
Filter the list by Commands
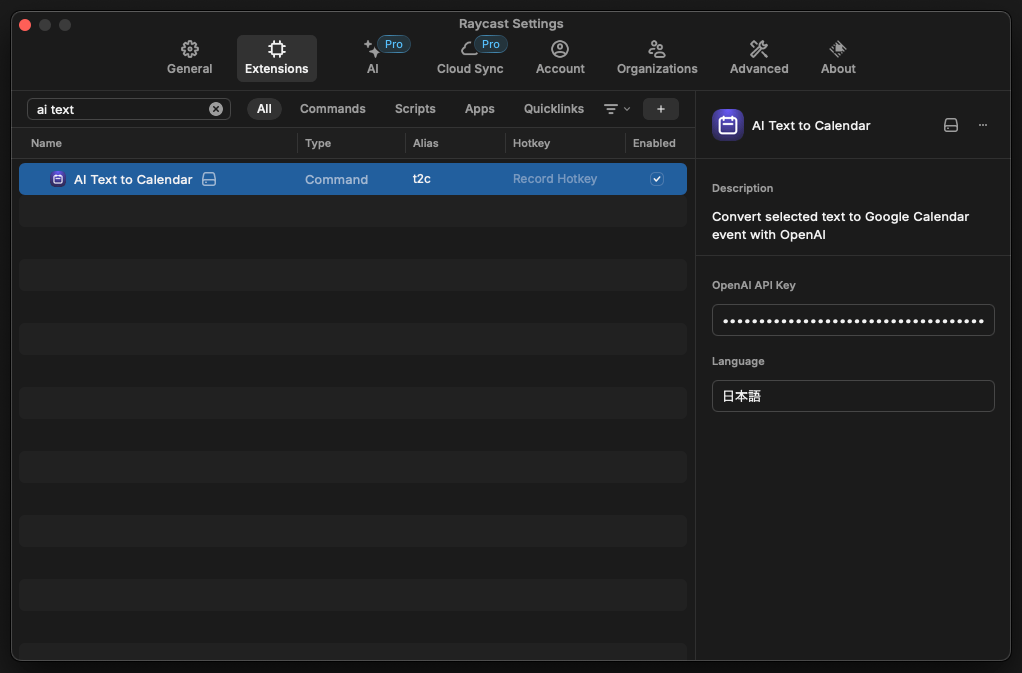[332, 109]
